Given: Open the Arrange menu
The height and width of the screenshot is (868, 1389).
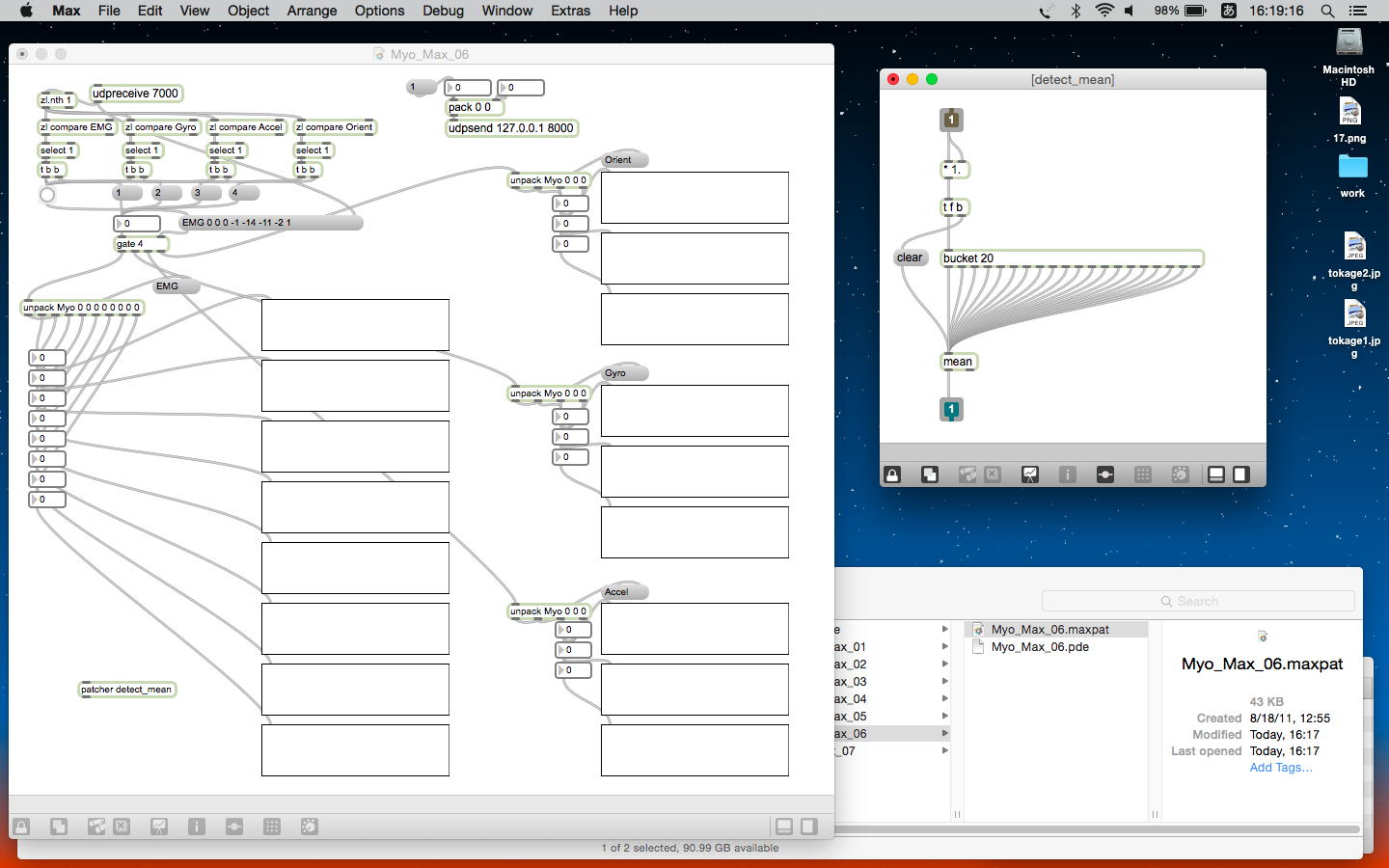Looking at the screenshot, I should pos(312,11).
